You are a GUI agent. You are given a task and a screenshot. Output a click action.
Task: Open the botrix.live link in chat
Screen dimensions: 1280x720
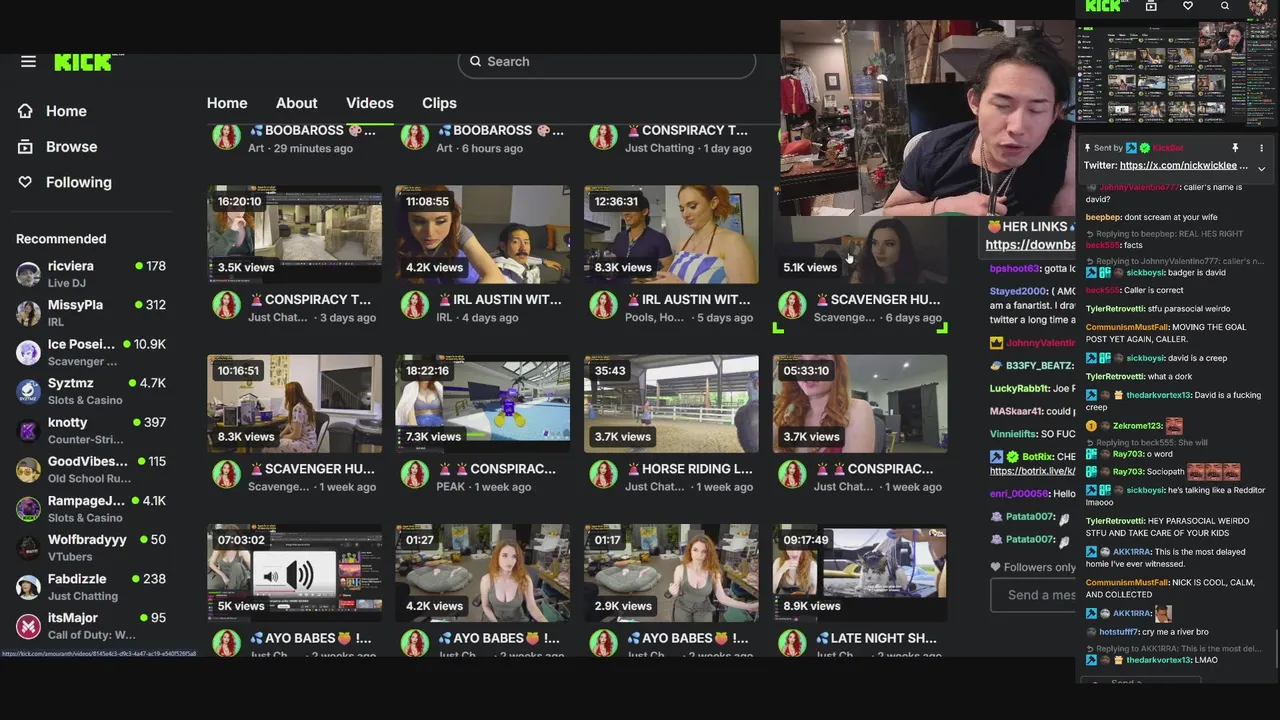(1033, 471)
